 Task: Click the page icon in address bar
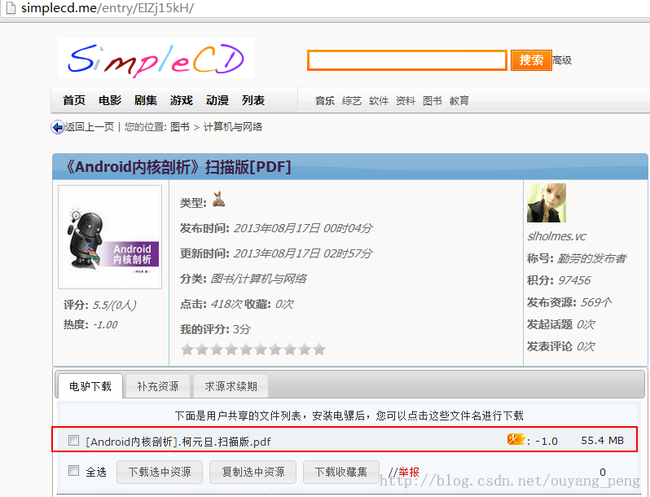coord(10,8)
